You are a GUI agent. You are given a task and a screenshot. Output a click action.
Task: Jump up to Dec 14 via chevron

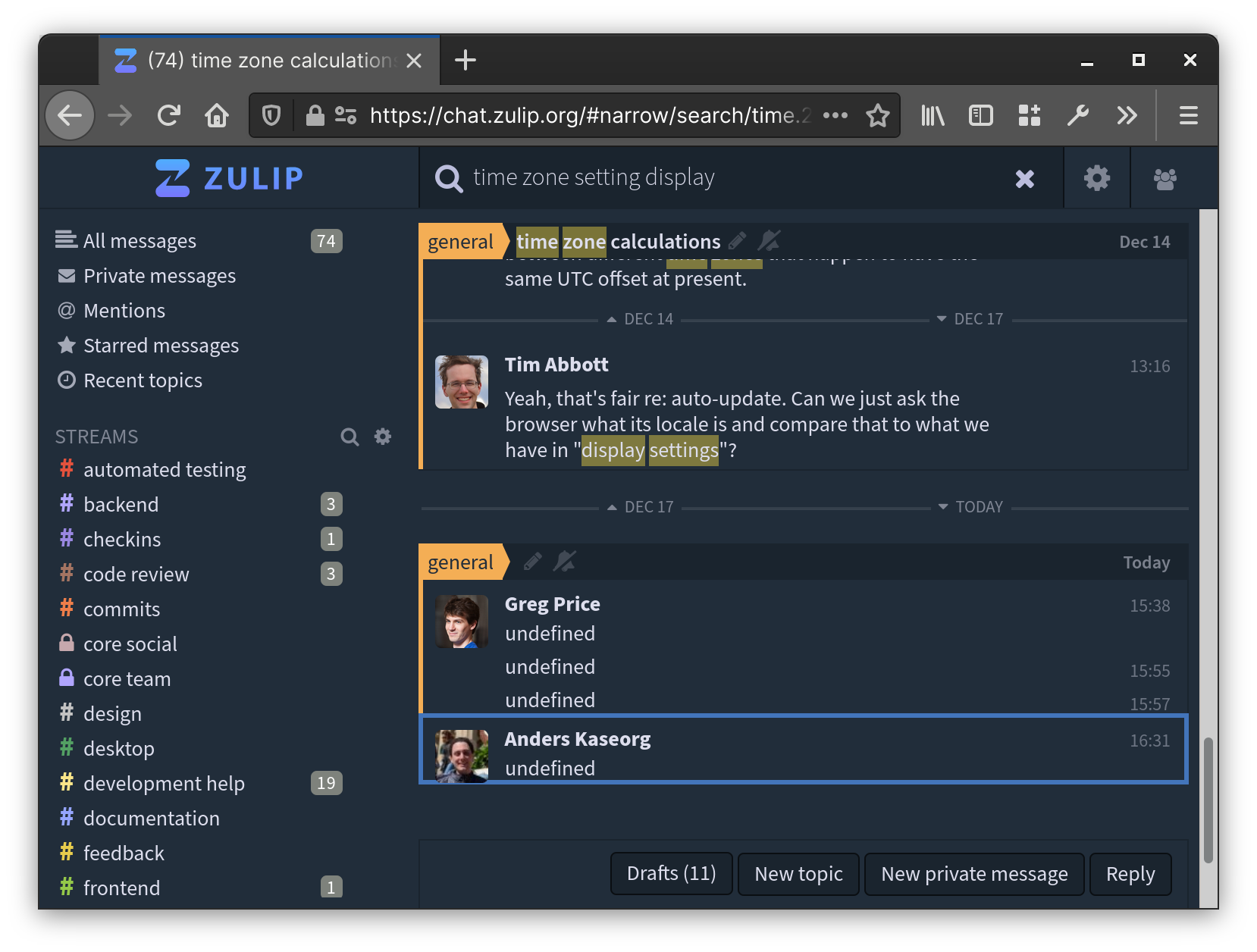(611, 319)
